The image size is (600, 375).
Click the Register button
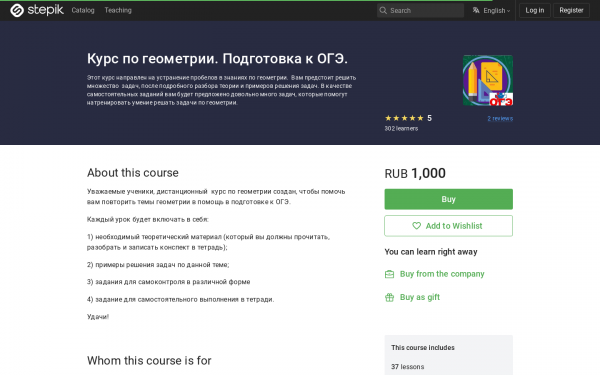click(x=571, y=10)
